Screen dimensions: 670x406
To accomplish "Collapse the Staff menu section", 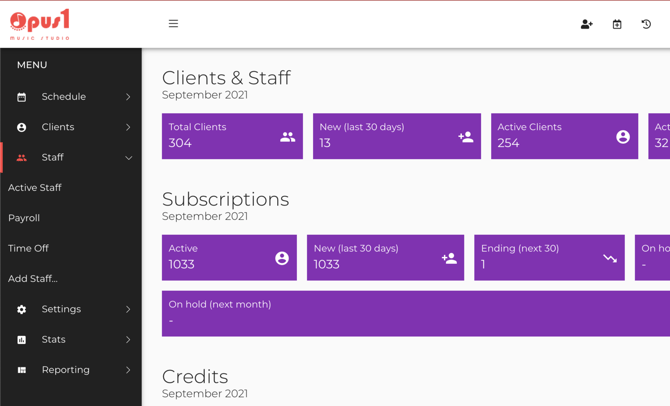I will pos(128,158).
